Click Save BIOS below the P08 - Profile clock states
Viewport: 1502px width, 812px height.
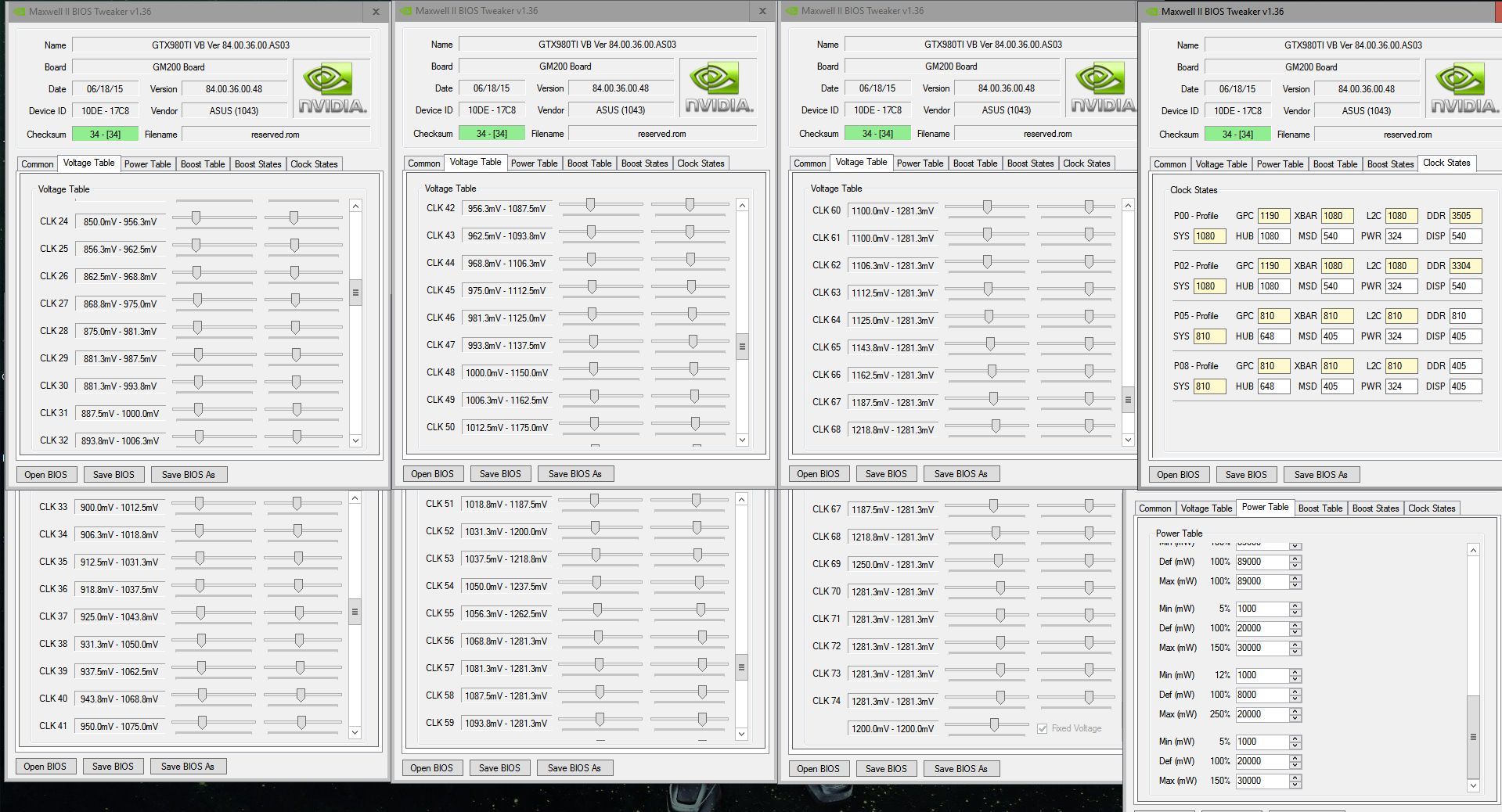tap(1246, 475)
